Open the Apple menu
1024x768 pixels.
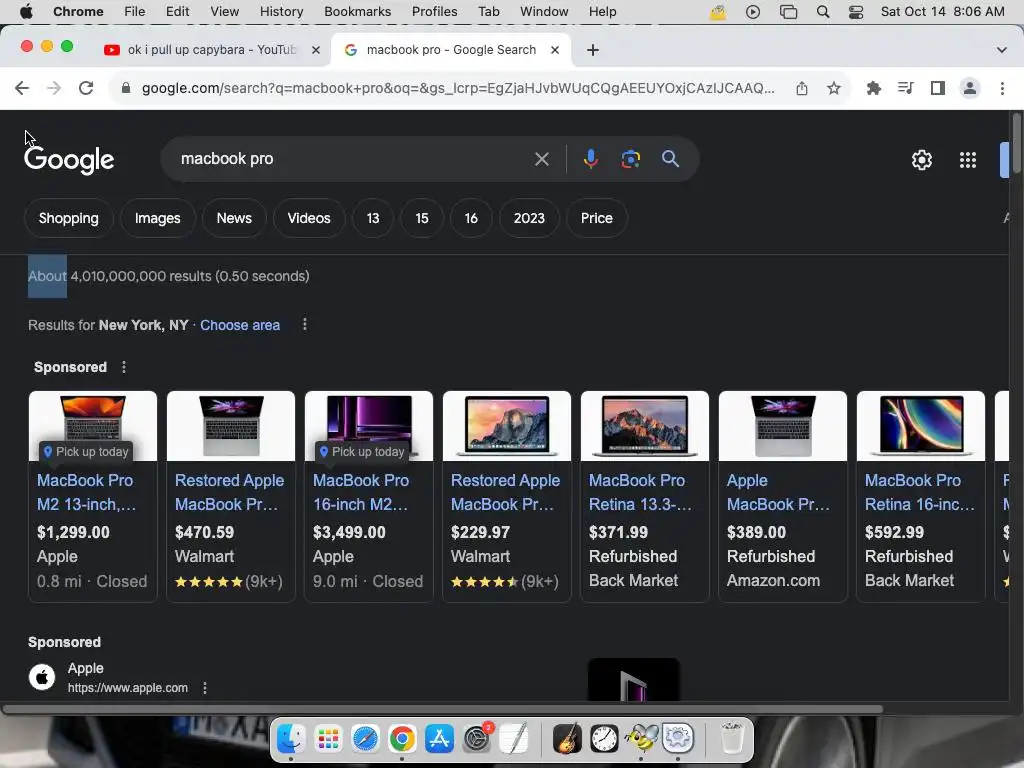click(26, 12)
